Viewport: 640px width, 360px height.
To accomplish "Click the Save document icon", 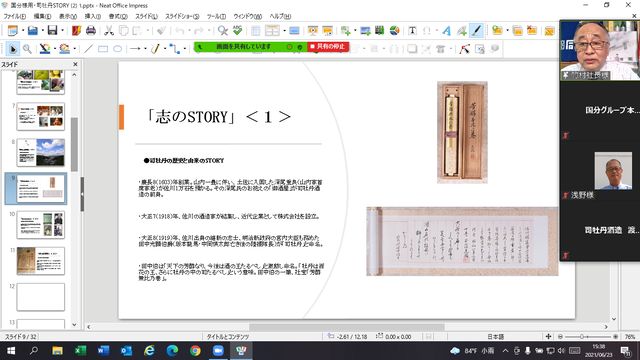I will tap(52, 30).
